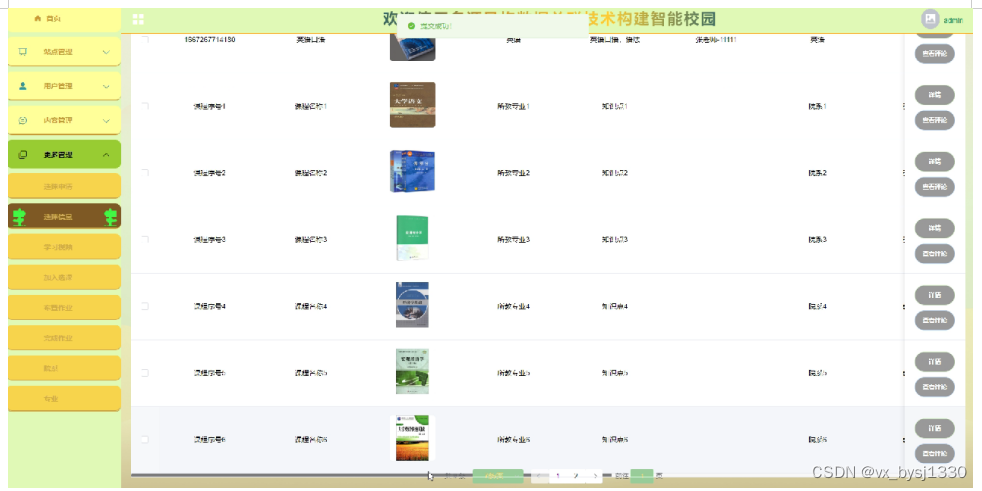Click the green success check icon in toast

point(411,26)
